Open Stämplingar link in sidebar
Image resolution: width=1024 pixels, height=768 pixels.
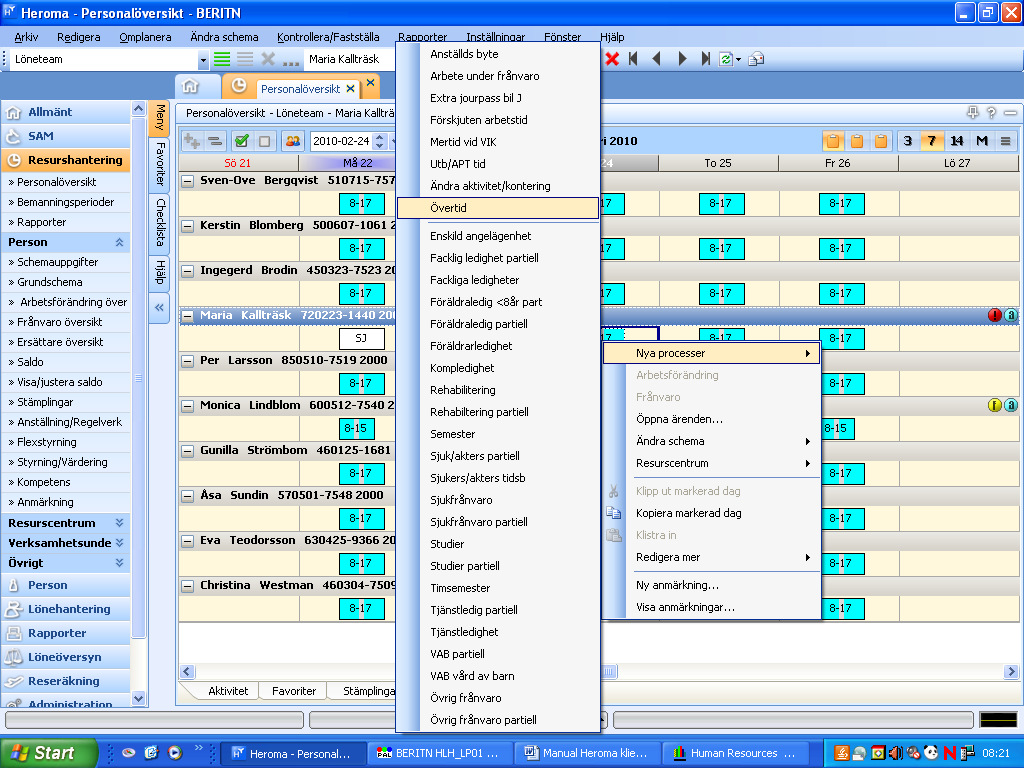[45, 402]
